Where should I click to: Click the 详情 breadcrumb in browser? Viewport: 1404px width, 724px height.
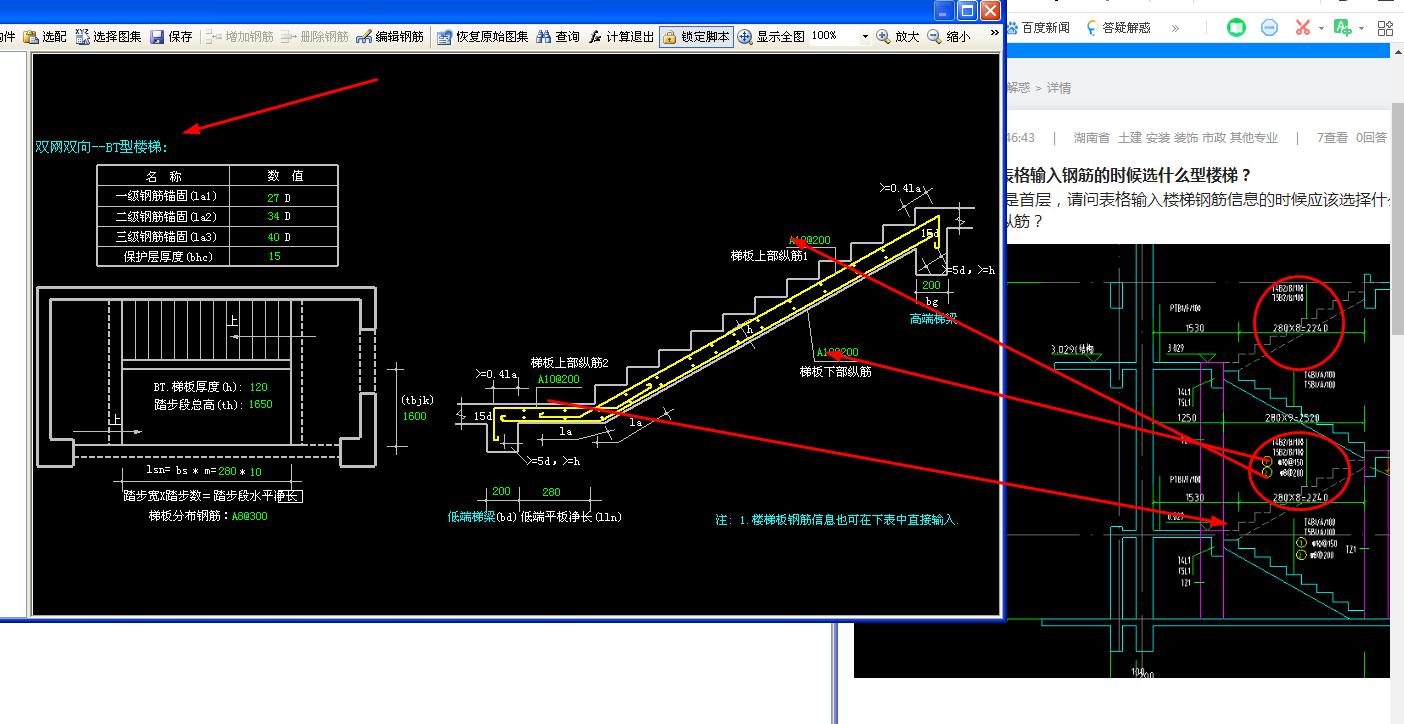click(1058, 88)
